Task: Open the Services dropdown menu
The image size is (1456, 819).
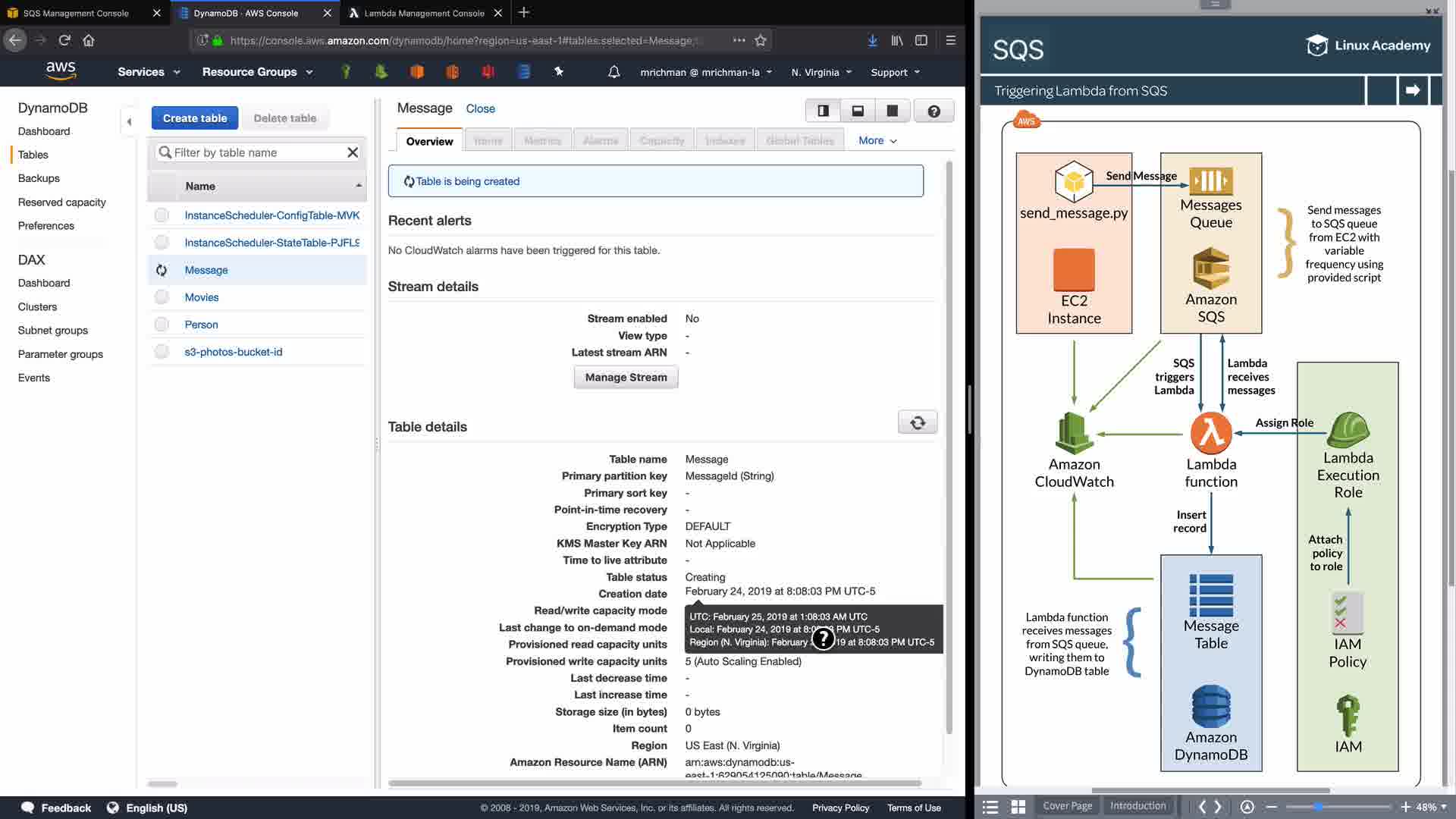Action: point(149,72)
